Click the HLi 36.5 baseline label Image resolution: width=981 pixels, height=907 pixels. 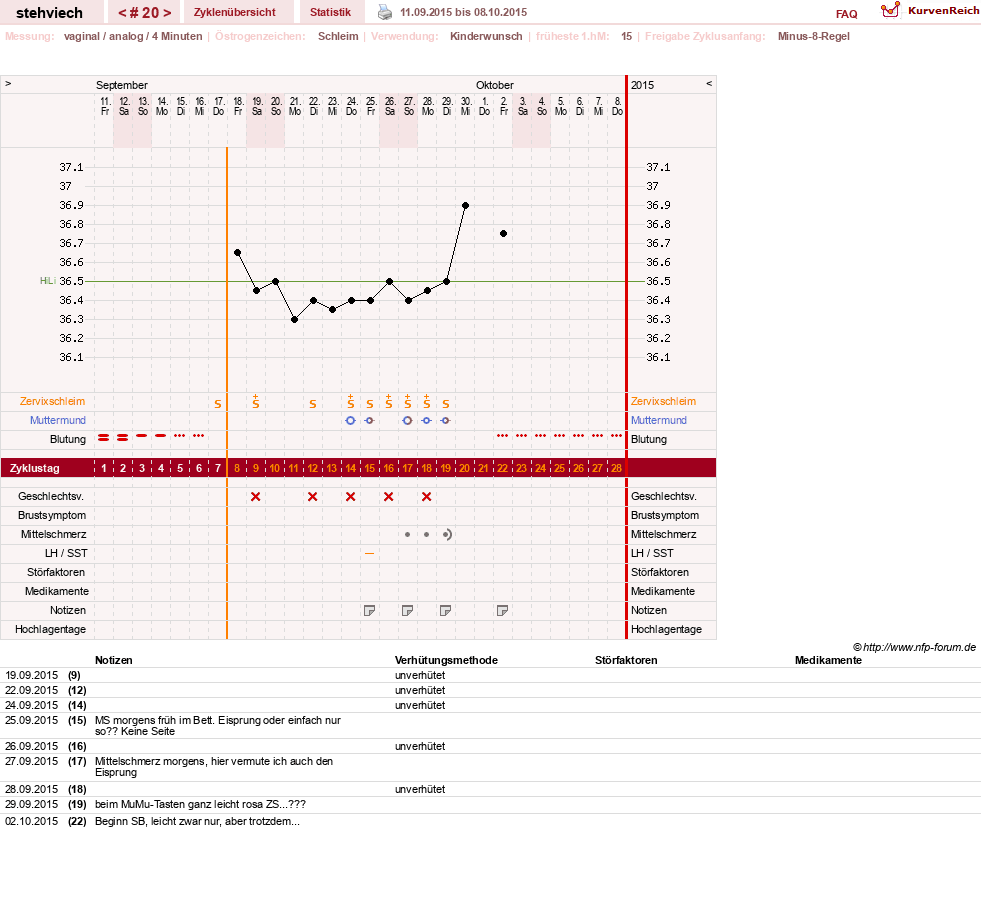point(62,281)
